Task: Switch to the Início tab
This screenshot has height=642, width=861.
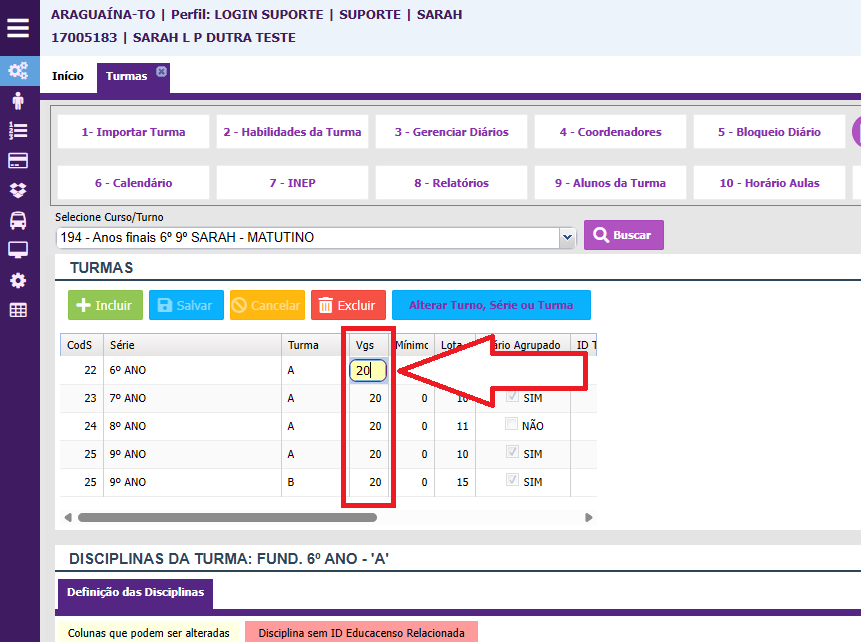Action: pos(68,76)
